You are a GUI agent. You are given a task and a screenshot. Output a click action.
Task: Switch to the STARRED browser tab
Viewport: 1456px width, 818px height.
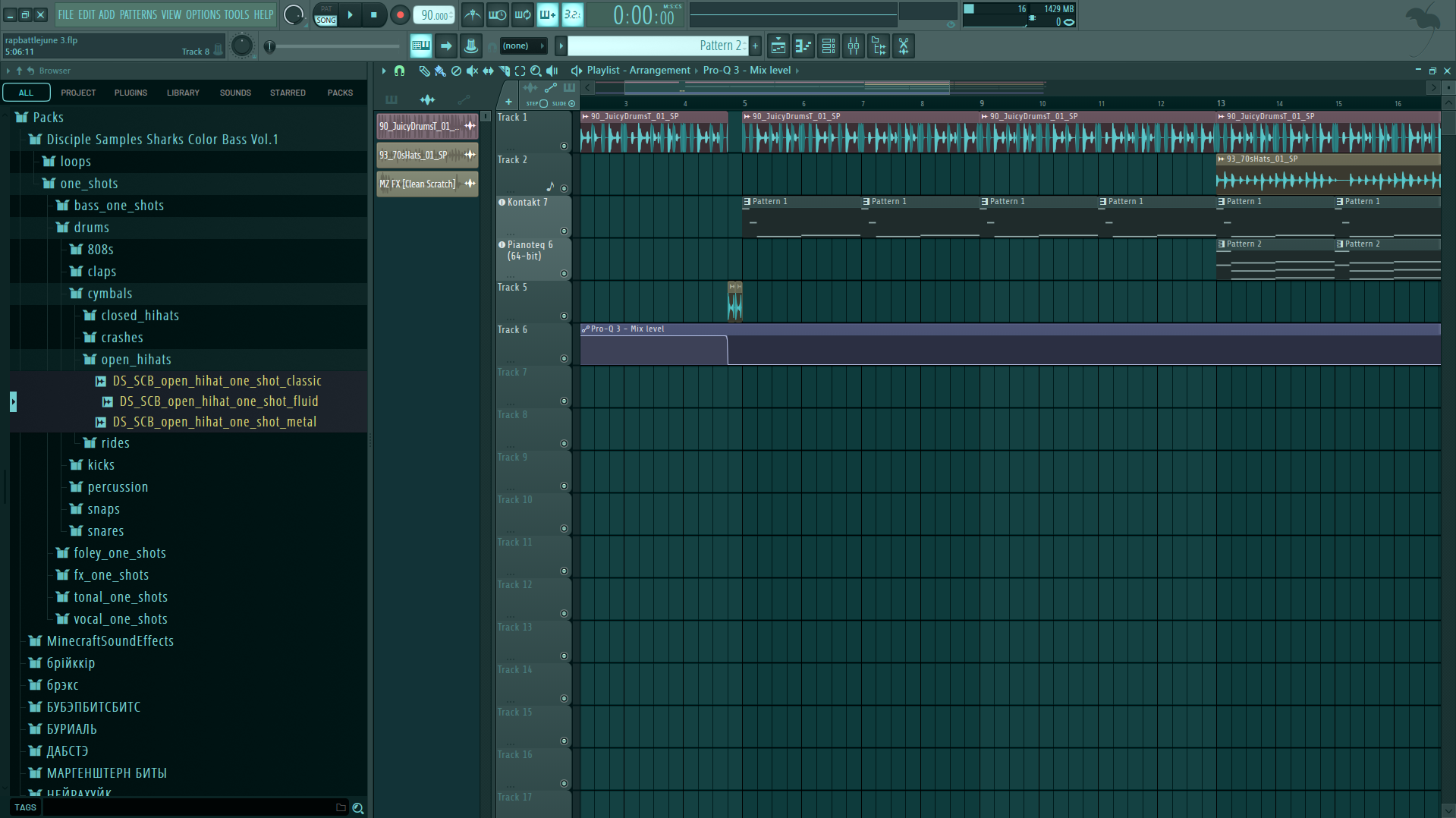pyautogui.click(x=288, y=93)
